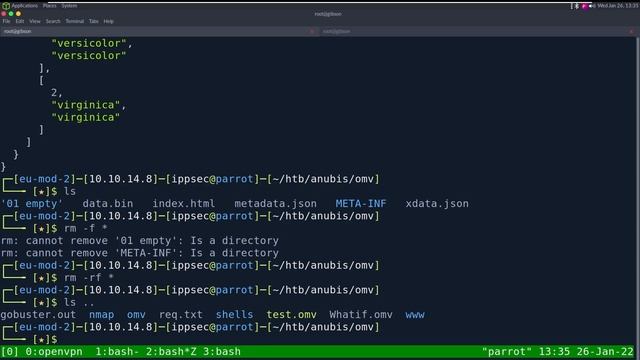The image size is (640, 360).
Task: Click the omv directory in the ls .. output
Action: click(136, 315)
